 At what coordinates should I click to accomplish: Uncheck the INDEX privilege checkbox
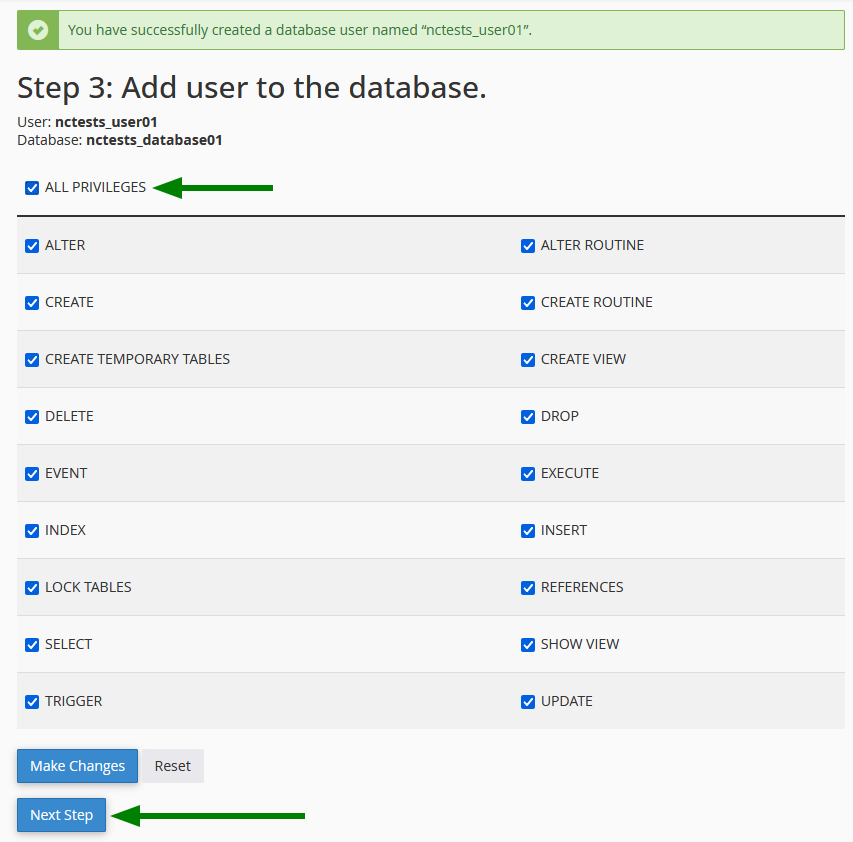click(32, 531)
